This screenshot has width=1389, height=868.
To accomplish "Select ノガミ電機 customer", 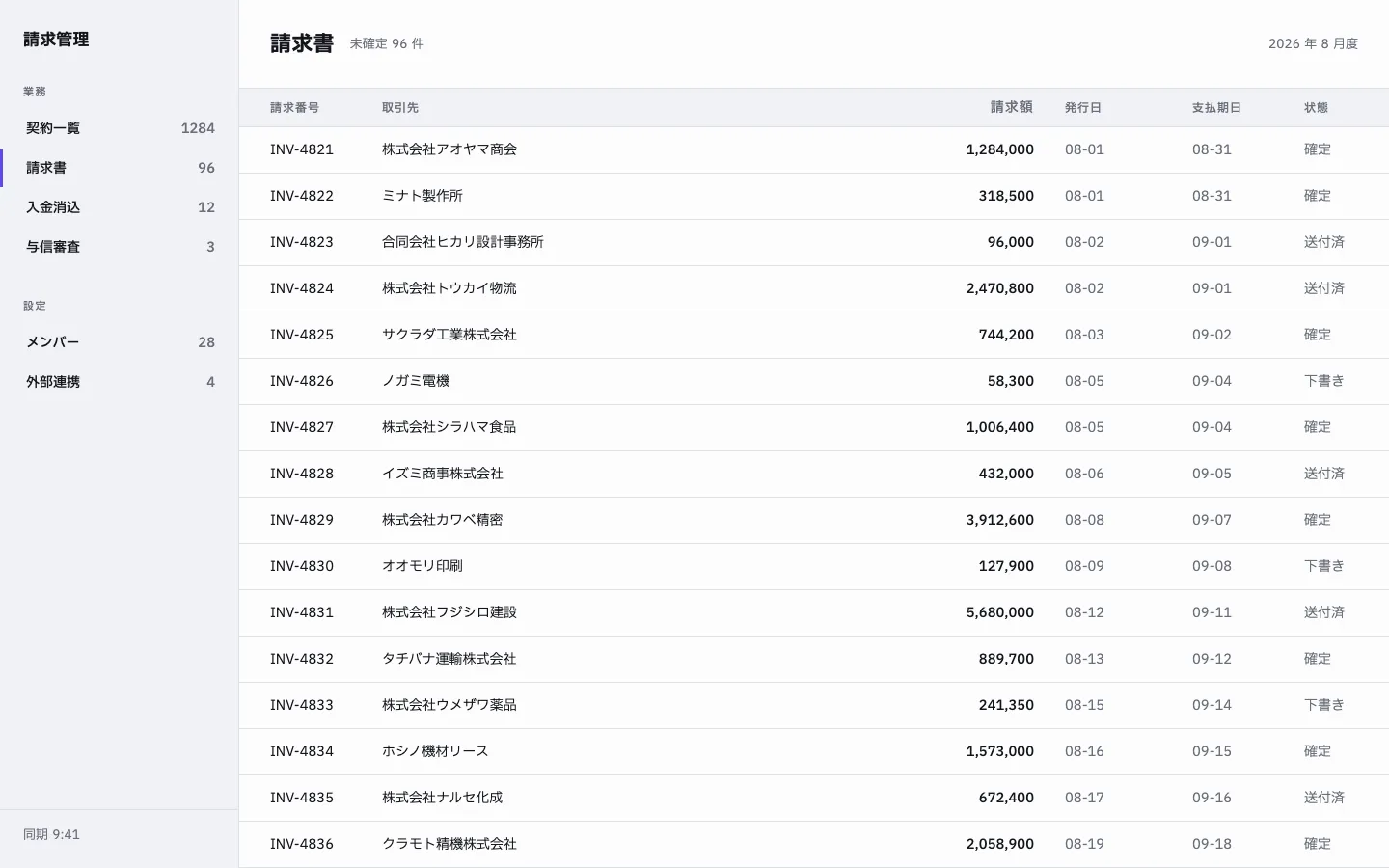I will click(416, 381).
